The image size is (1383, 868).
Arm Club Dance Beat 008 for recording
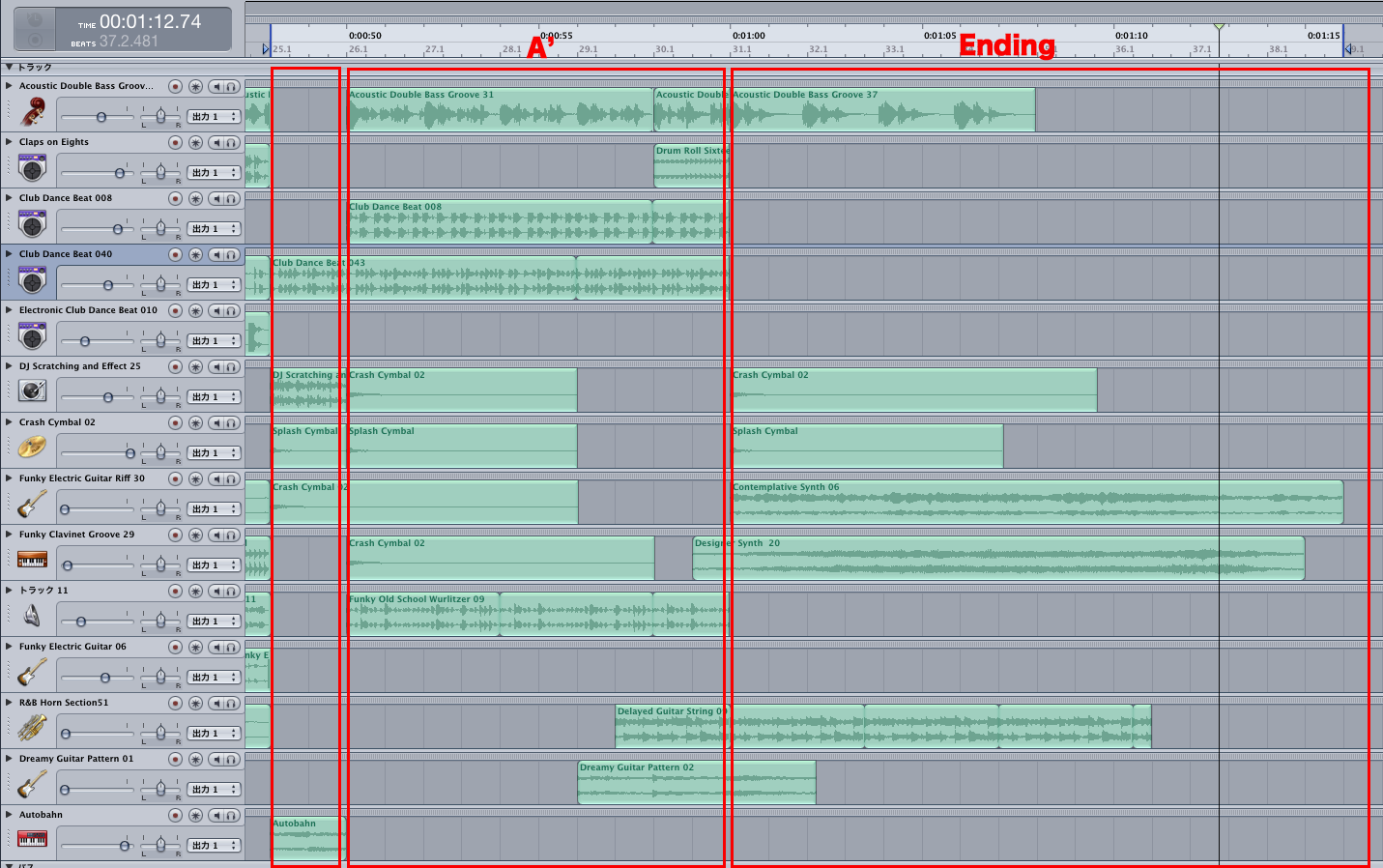pyautogui.click(x=175, y=199)
